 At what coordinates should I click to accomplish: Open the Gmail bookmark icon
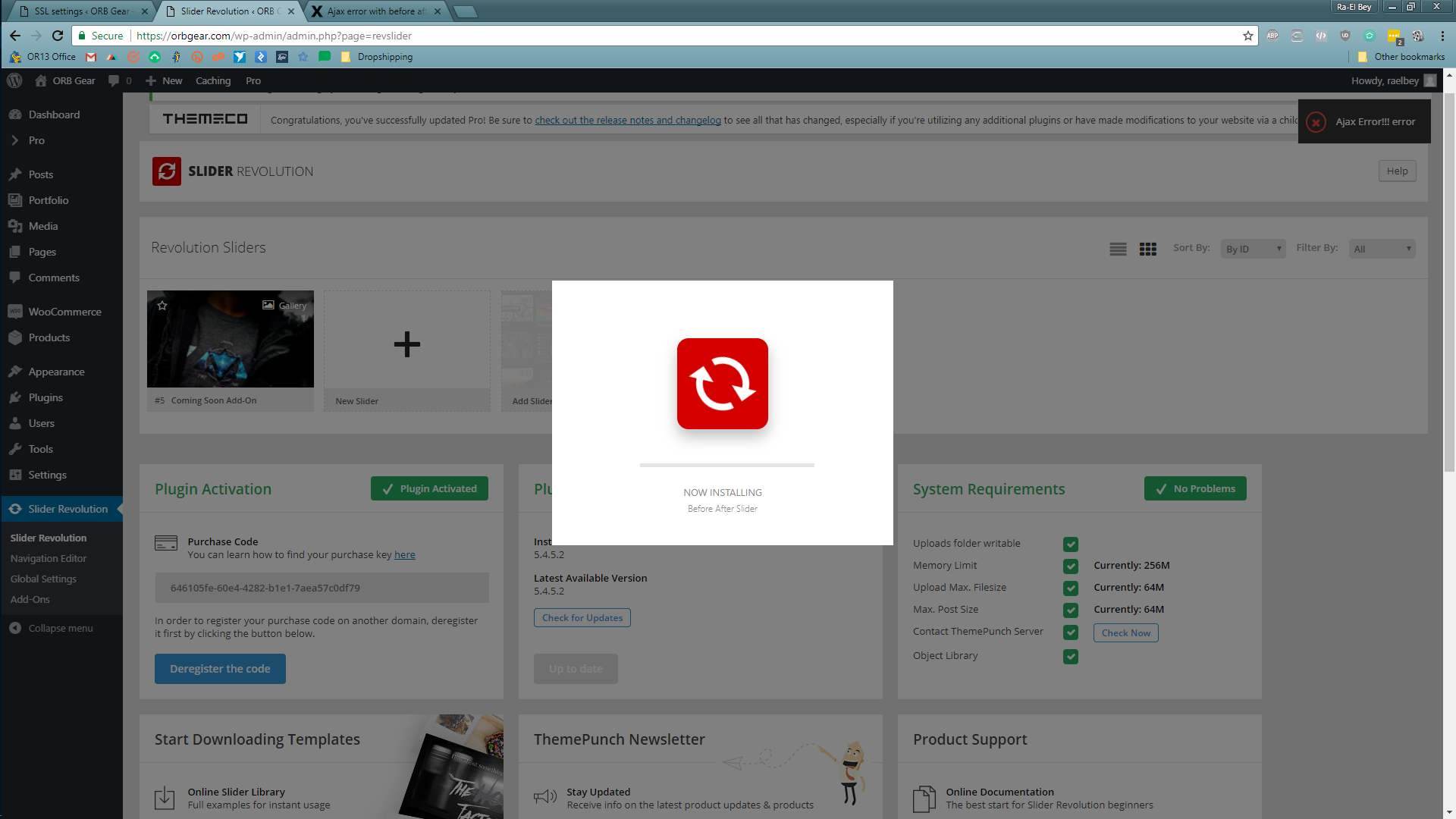point(91,57)
